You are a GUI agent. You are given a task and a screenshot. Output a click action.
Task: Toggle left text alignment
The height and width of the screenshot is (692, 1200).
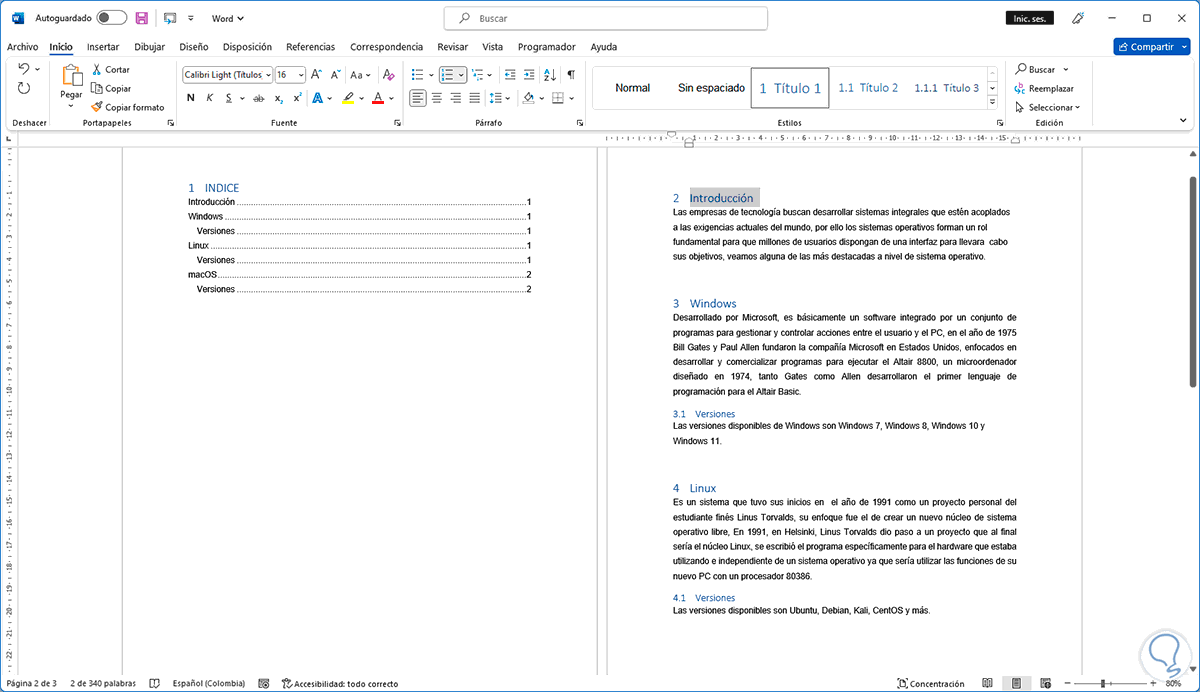(x=417, y=98)
